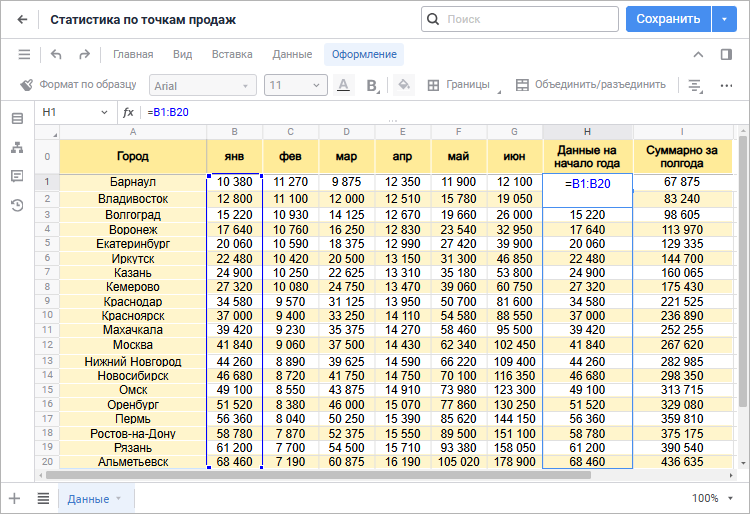Click the cell with value 9 875
Viewport: 750px width, 514px height.
346,182
